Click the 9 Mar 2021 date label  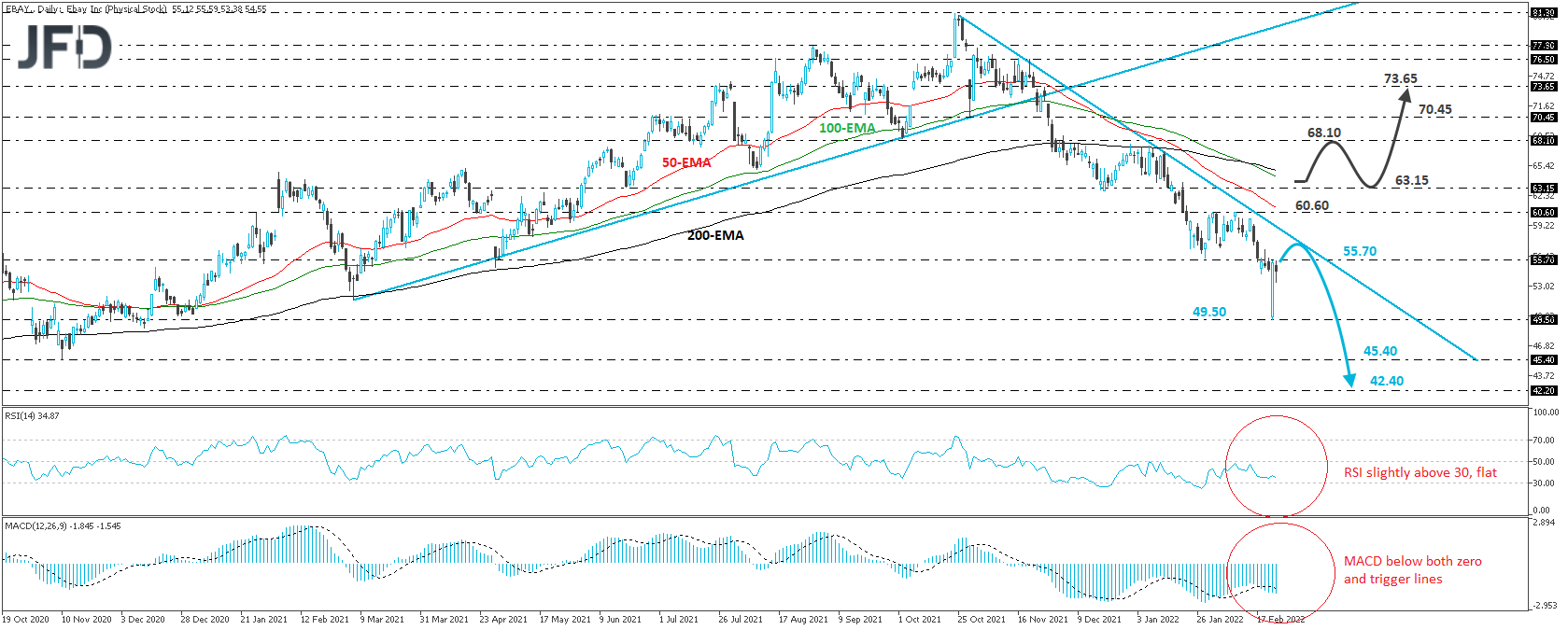[x=382, y=619]
